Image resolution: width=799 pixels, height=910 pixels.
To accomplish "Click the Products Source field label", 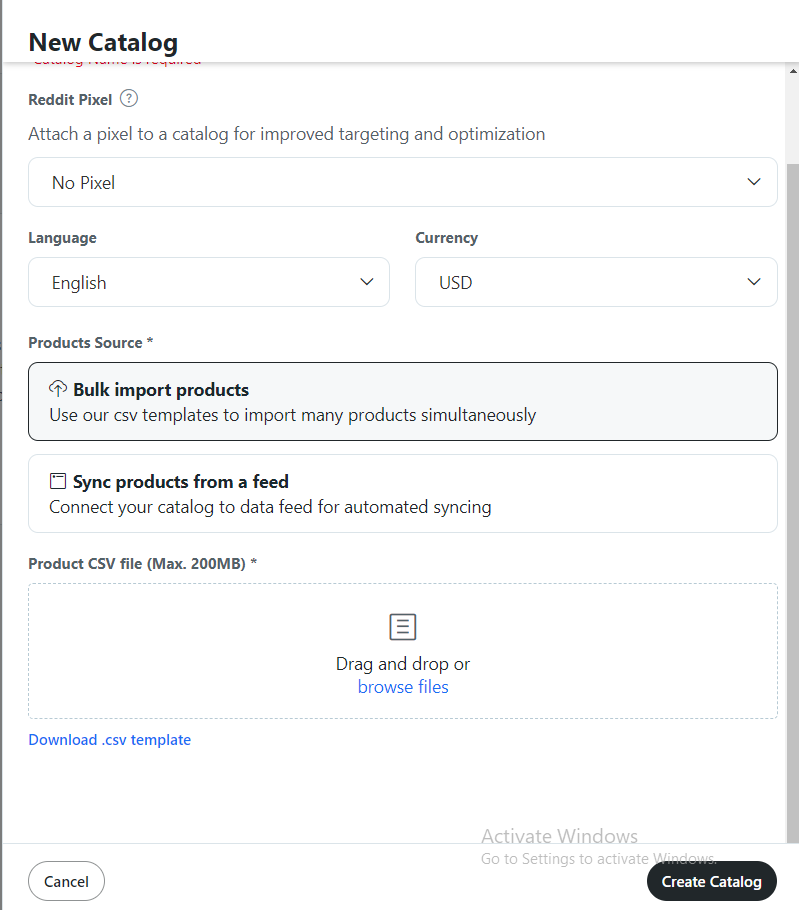I will (x=90, y=342).
